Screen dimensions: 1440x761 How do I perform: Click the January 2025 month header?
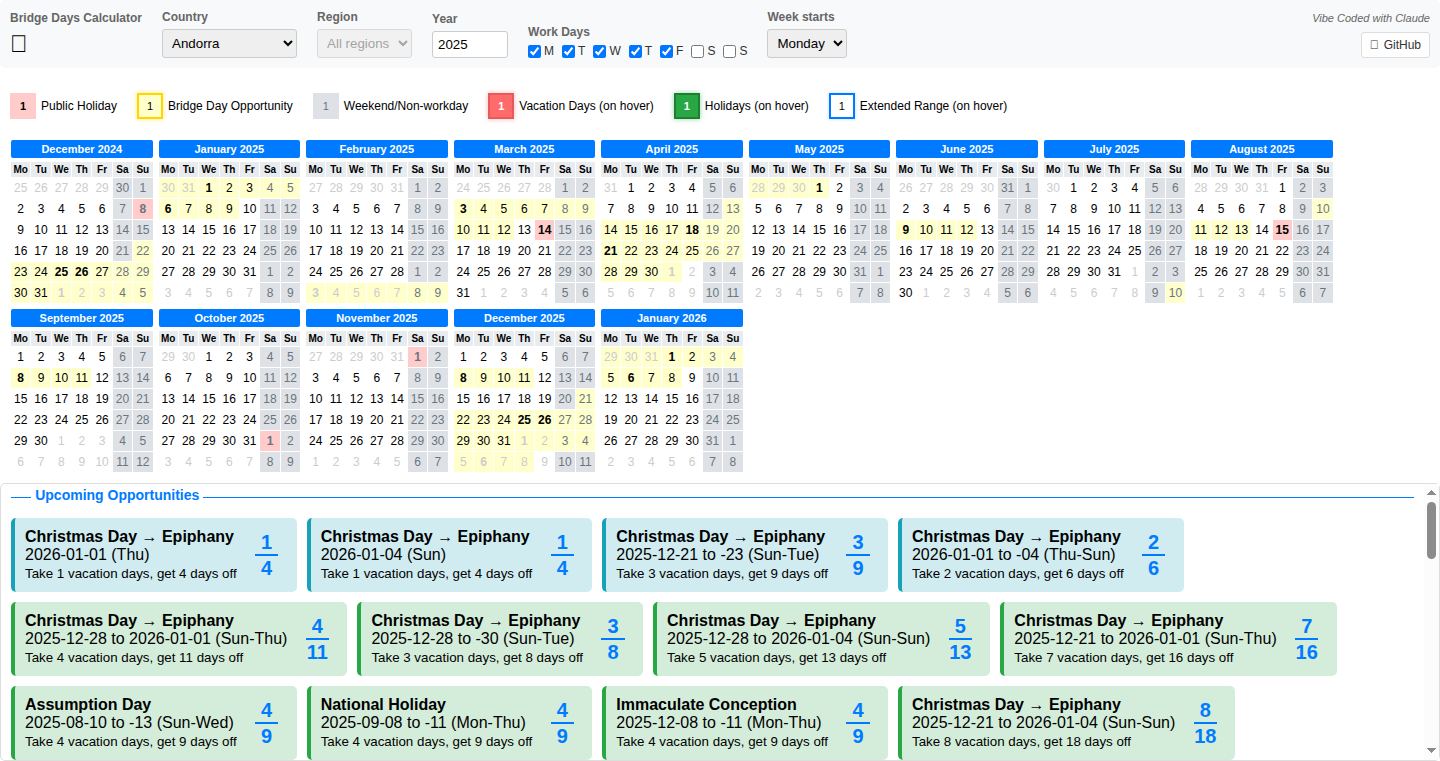point(229,149)
